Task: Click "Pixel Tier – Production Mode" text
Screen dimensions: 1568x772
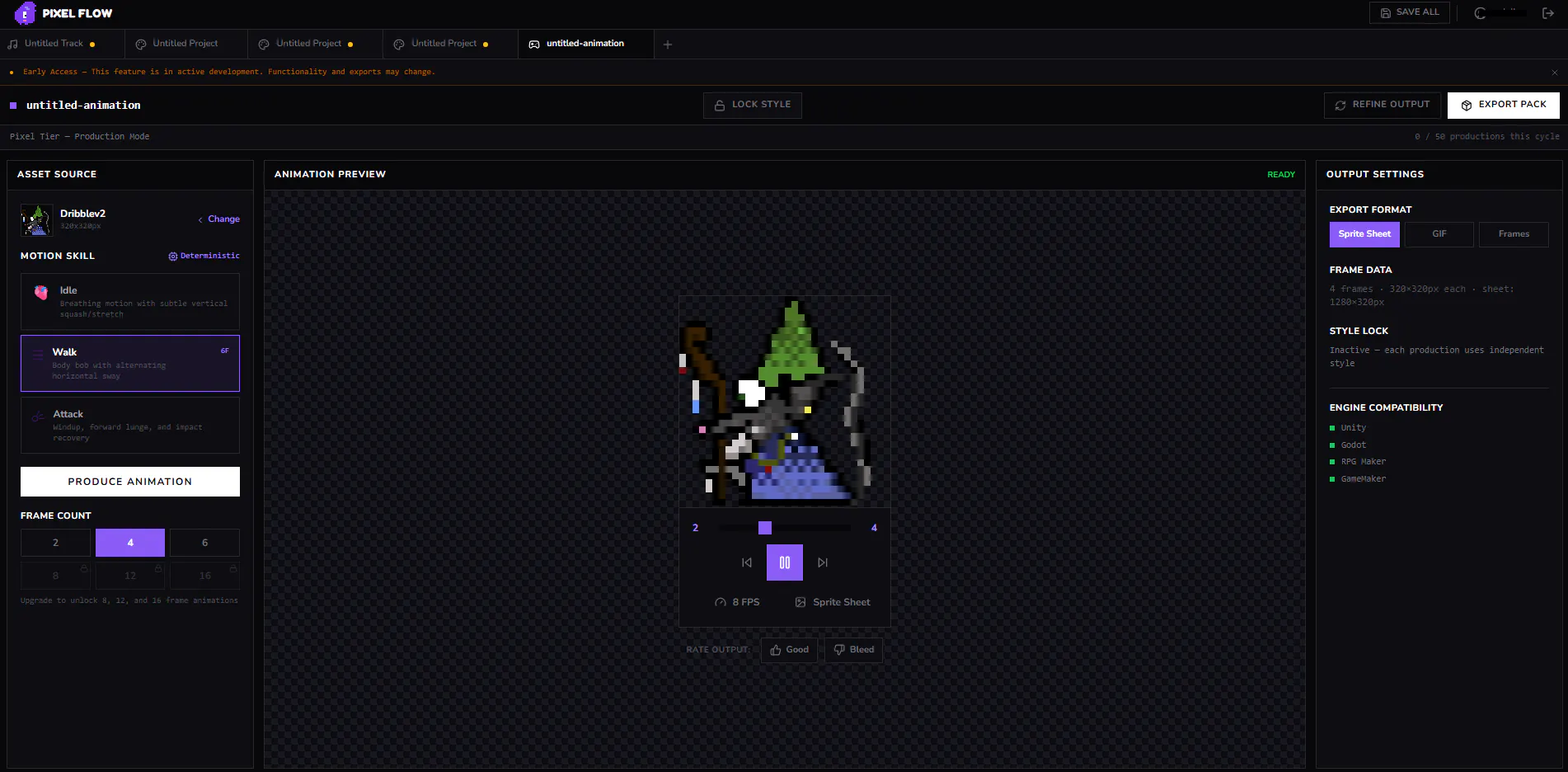Action: (80, 137)
